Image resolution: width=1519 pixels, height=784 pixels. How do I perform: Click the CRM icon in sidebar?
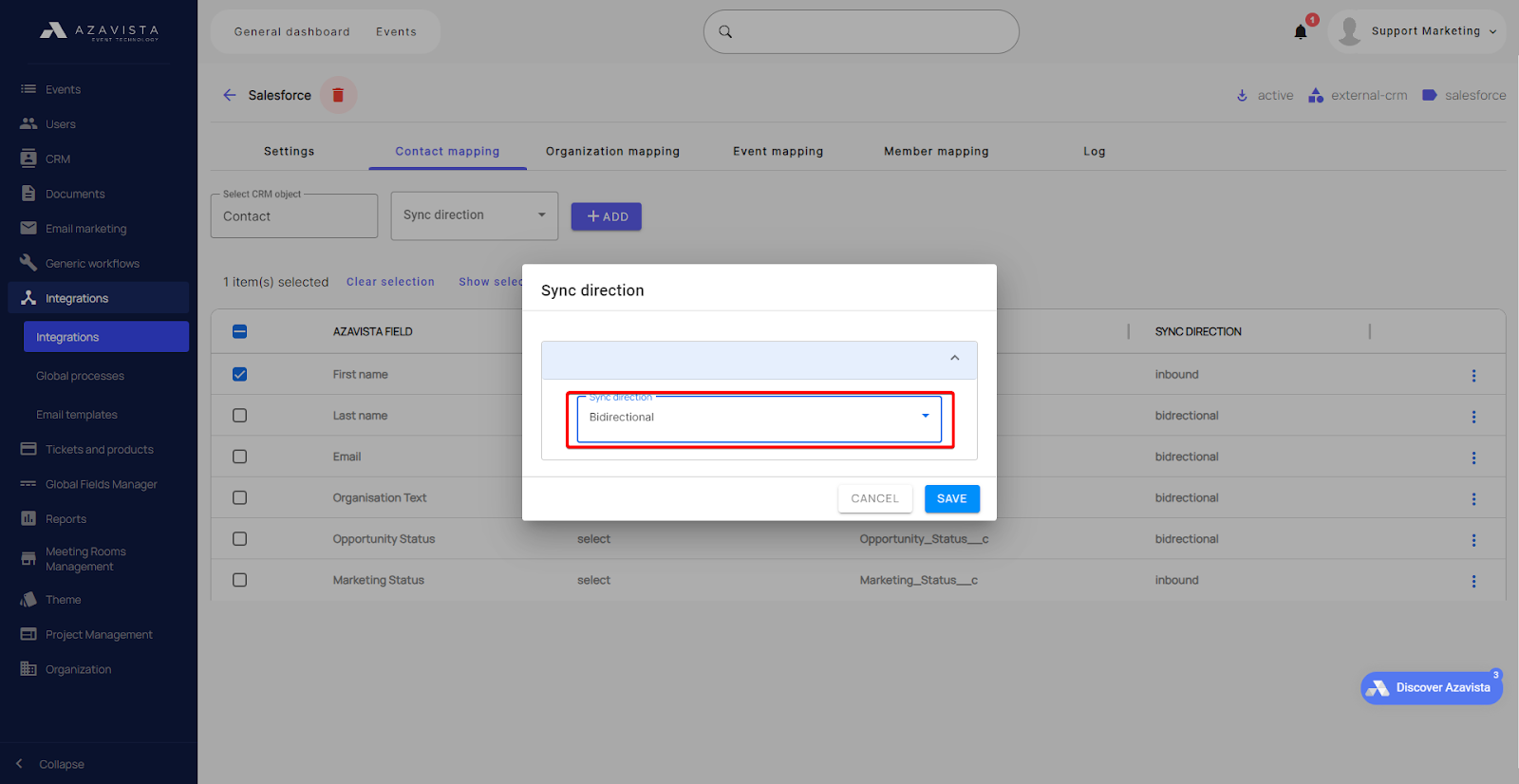28,159
